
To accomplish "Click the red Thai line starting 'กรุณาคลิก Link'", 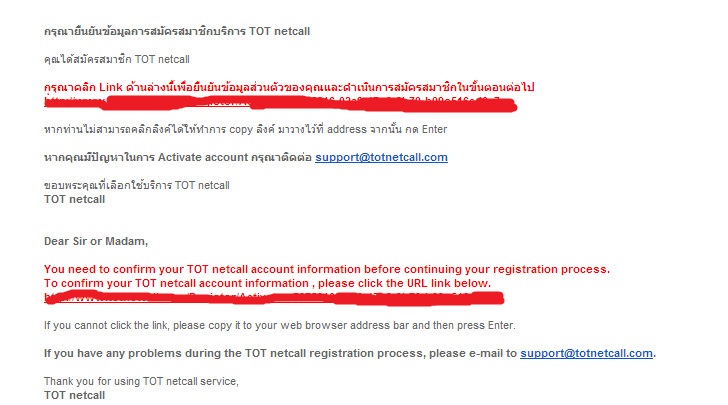I will (x=289, y=87).
